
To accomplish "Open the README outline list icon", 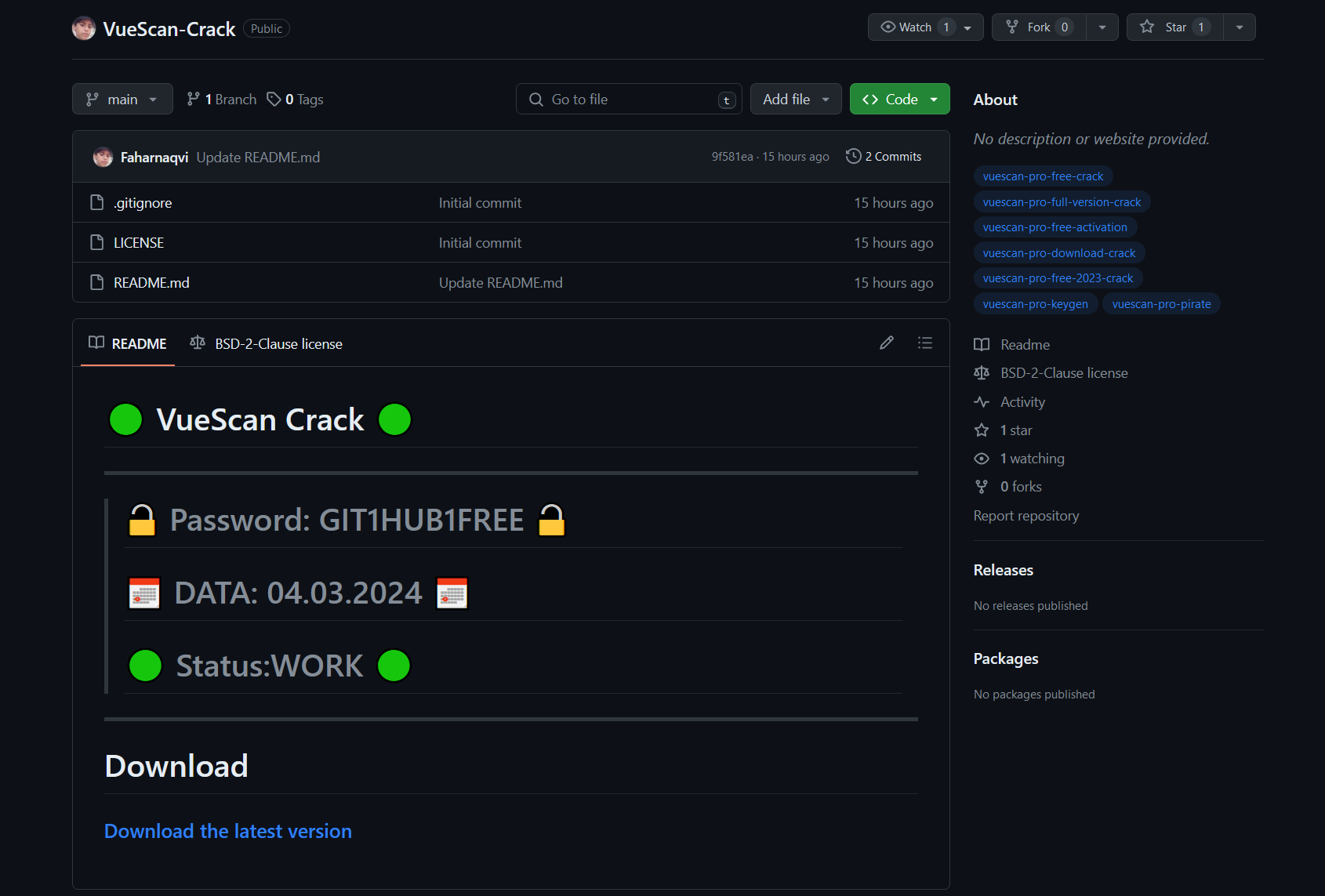I will 924,343.
